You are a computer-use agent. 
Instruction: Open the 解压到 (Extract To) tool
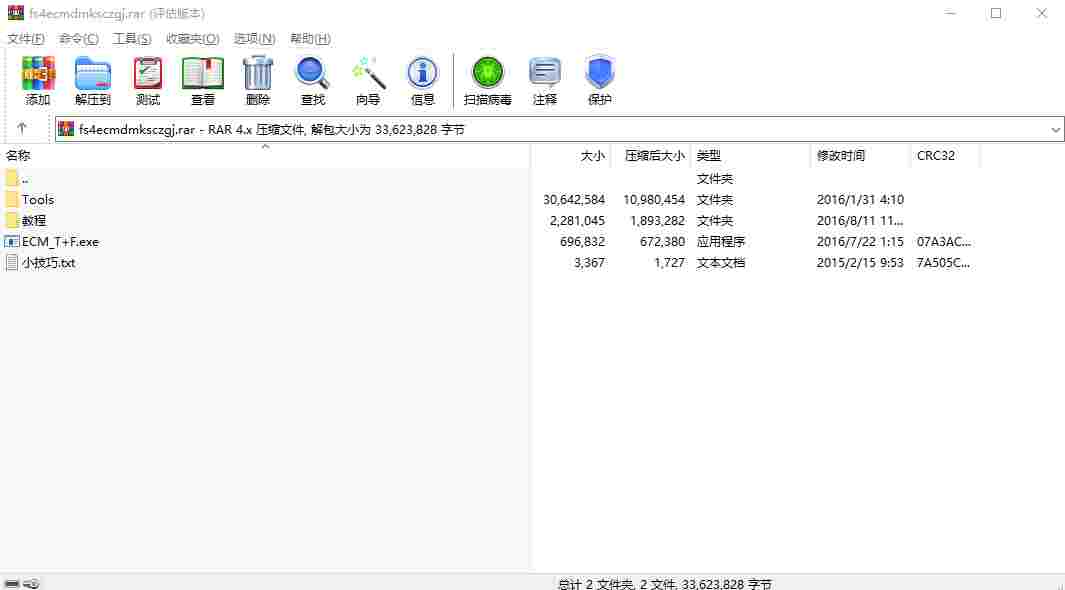click(92, 80)
